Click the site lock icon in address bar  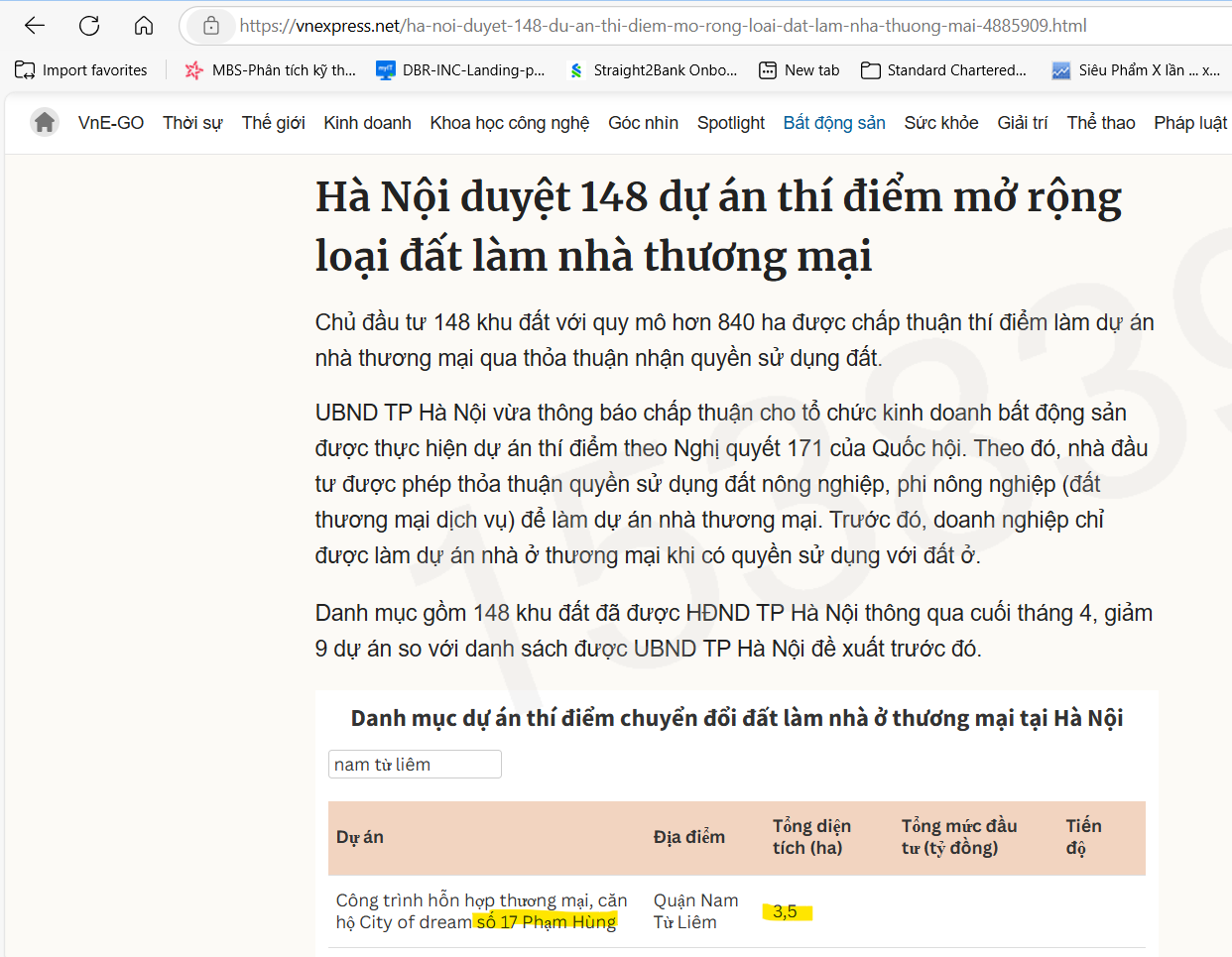click(x=211, y=26)
